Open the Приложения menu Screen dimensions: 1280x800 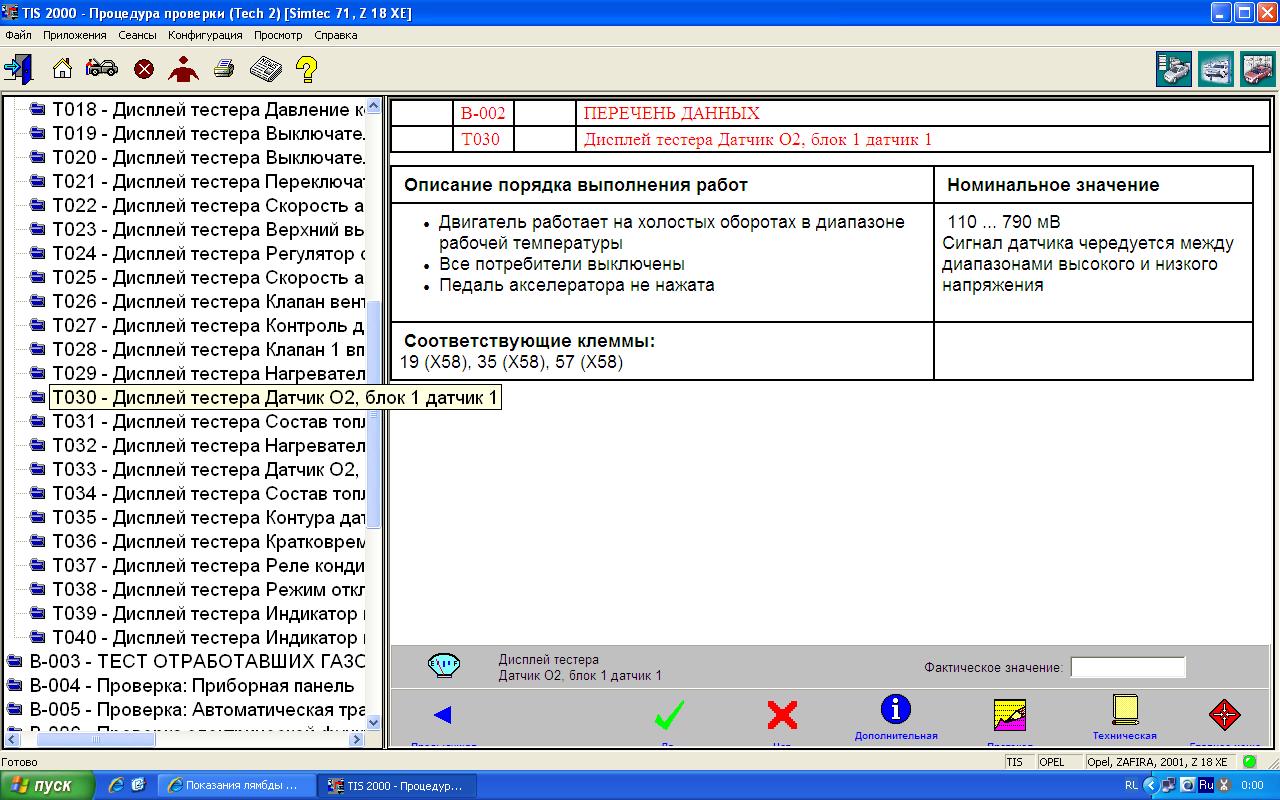click(74, 35)
